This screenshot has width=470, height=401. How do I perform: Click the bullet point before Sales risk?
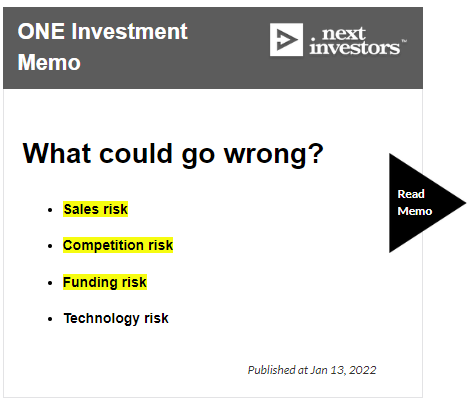point(50,210)
